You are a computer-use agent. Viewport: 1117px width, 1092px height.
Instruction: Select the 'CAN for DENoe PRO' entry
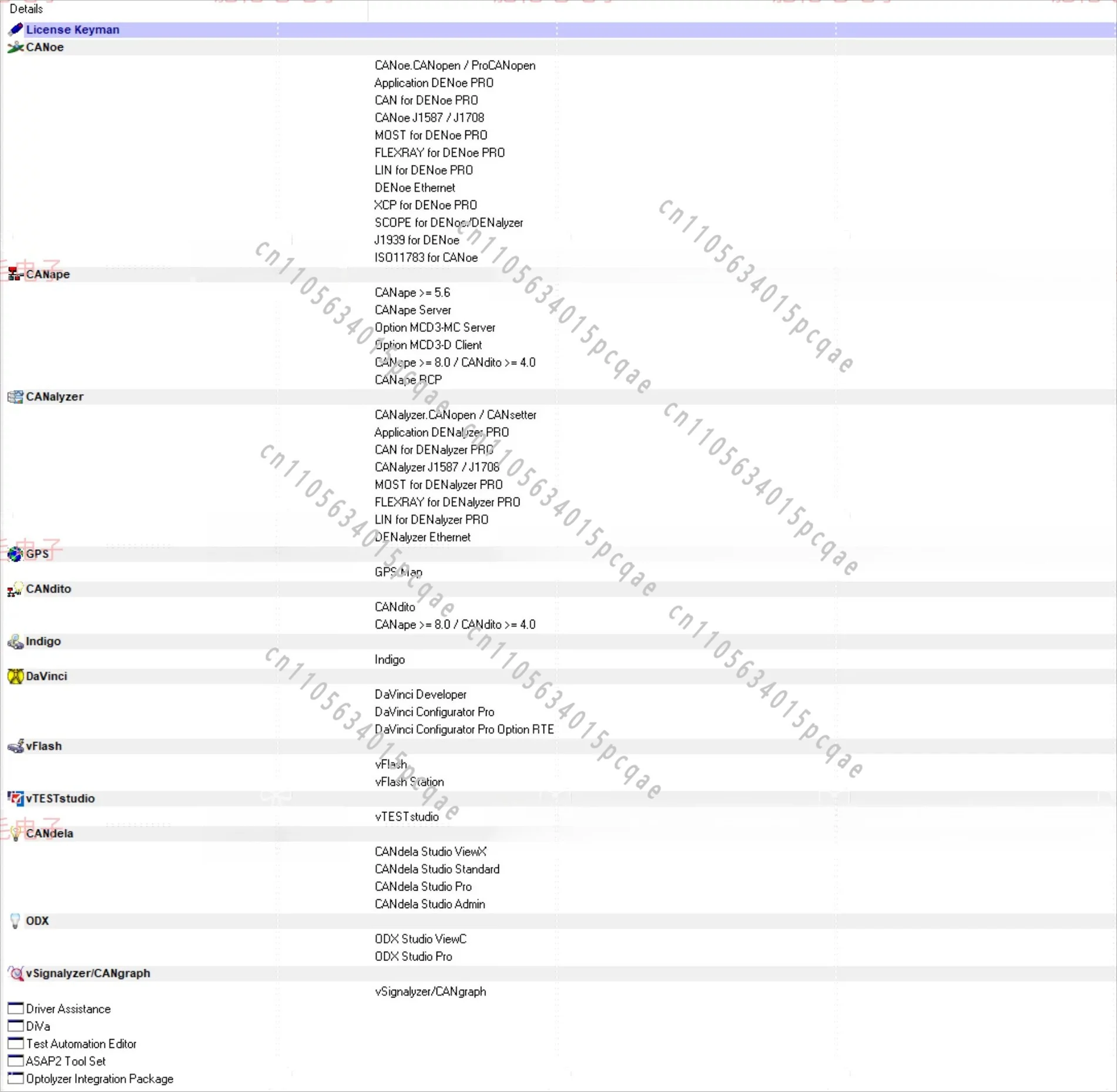[426, 100]
